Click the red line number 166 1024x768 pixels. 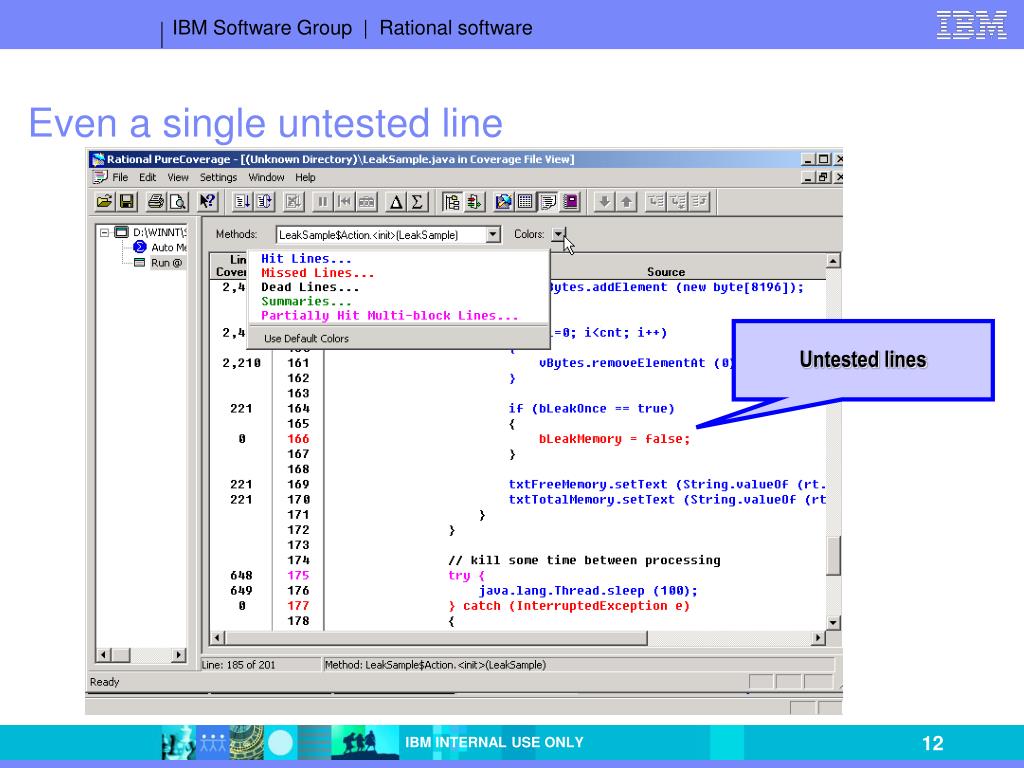pos(298,439)
